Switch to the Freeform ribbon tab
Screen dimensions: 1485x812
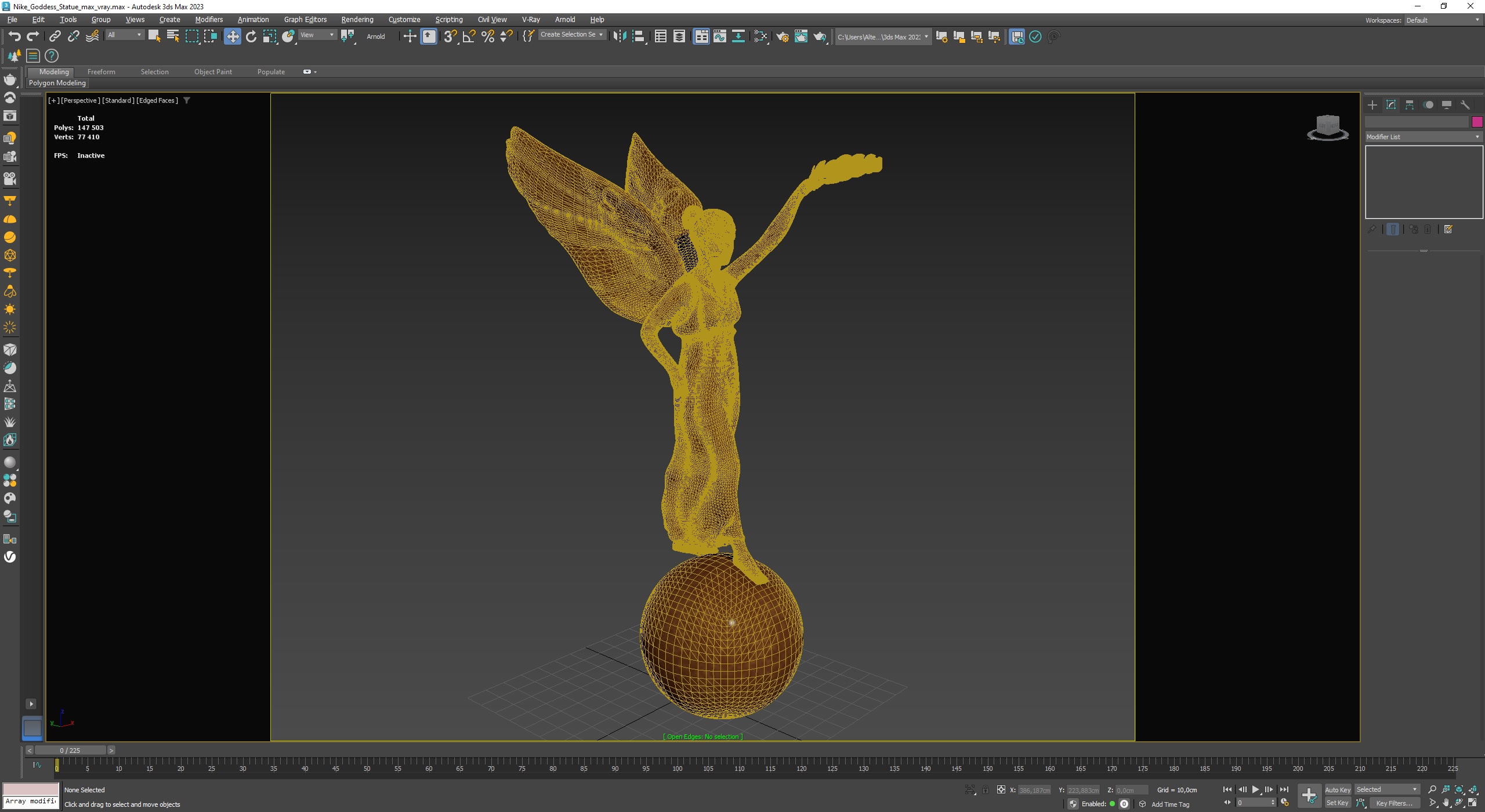click(x=102, y=72)
